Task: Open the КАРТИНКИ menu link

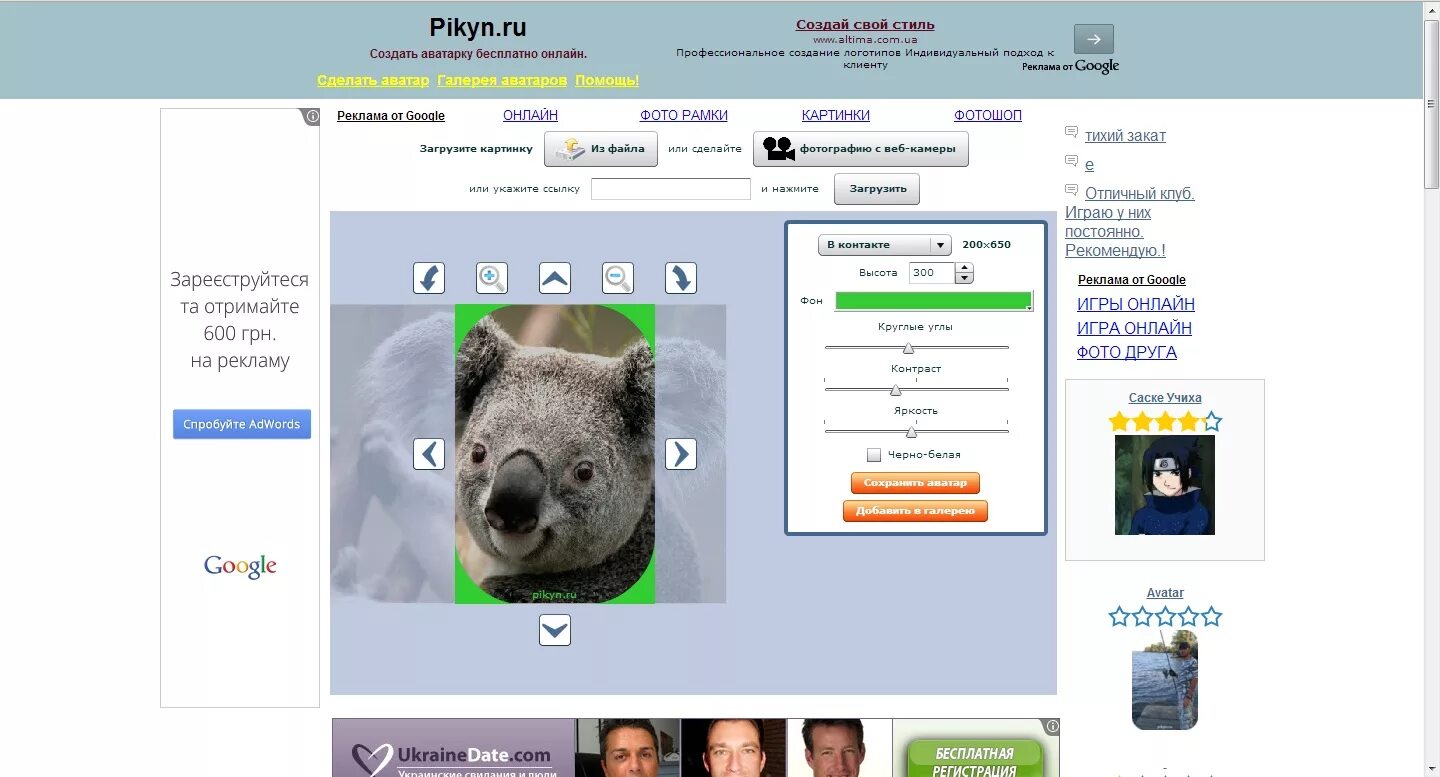Action: (836, 115)
